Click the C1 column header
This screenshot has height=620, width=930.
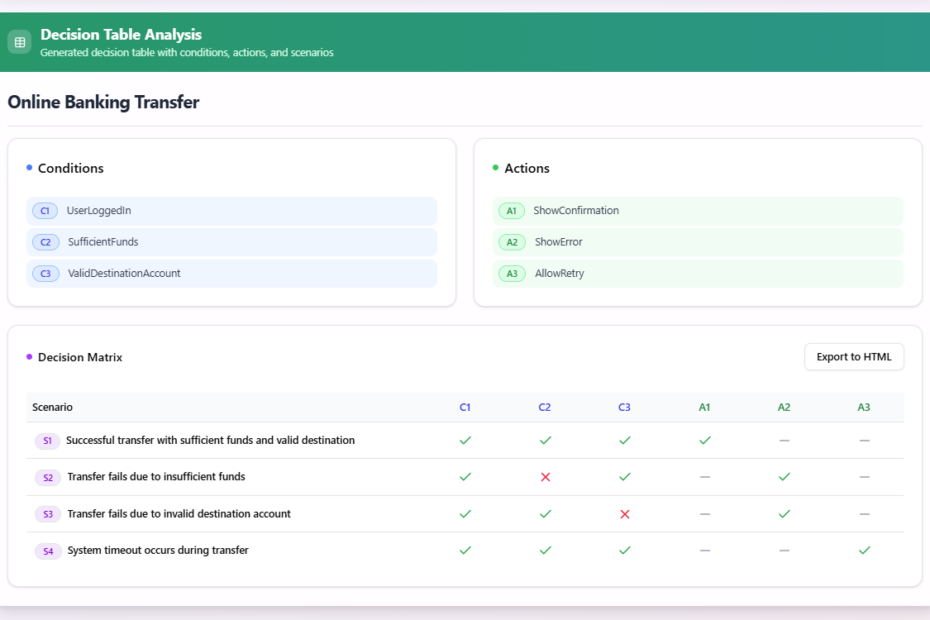465,407
